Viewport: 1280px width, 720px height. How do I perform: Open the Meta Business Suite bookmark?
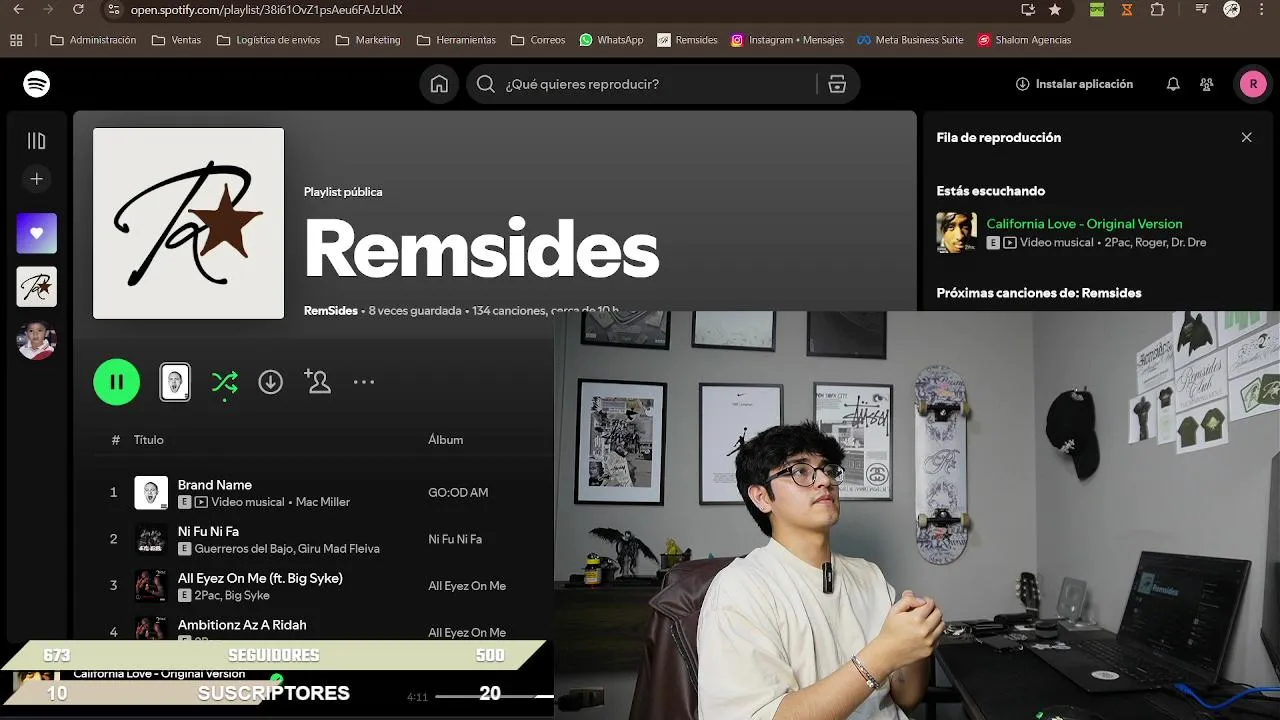911,40
